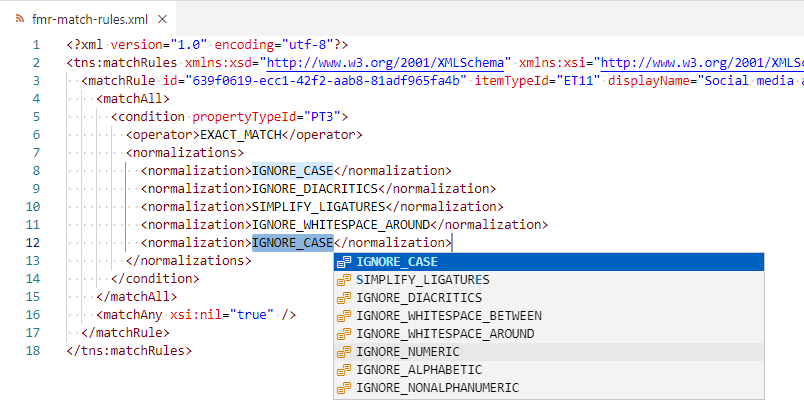Image resolution: width=804 pixels, height=419 pixels.
Task: Click the enum icon beside IGNORE_CASE suggestion
Action: point(344,262)
